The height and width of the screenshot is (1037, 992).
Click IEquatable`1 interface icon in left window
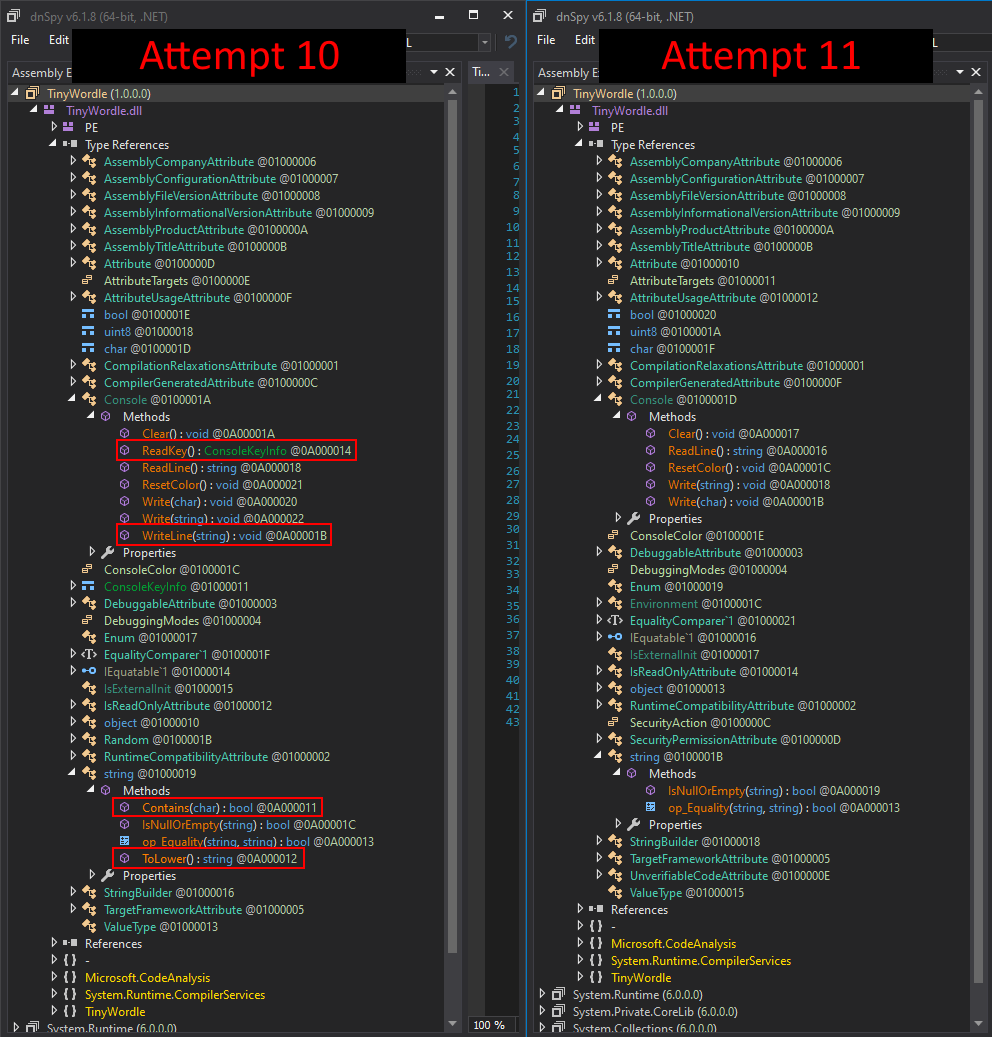(x=89, y=671)
